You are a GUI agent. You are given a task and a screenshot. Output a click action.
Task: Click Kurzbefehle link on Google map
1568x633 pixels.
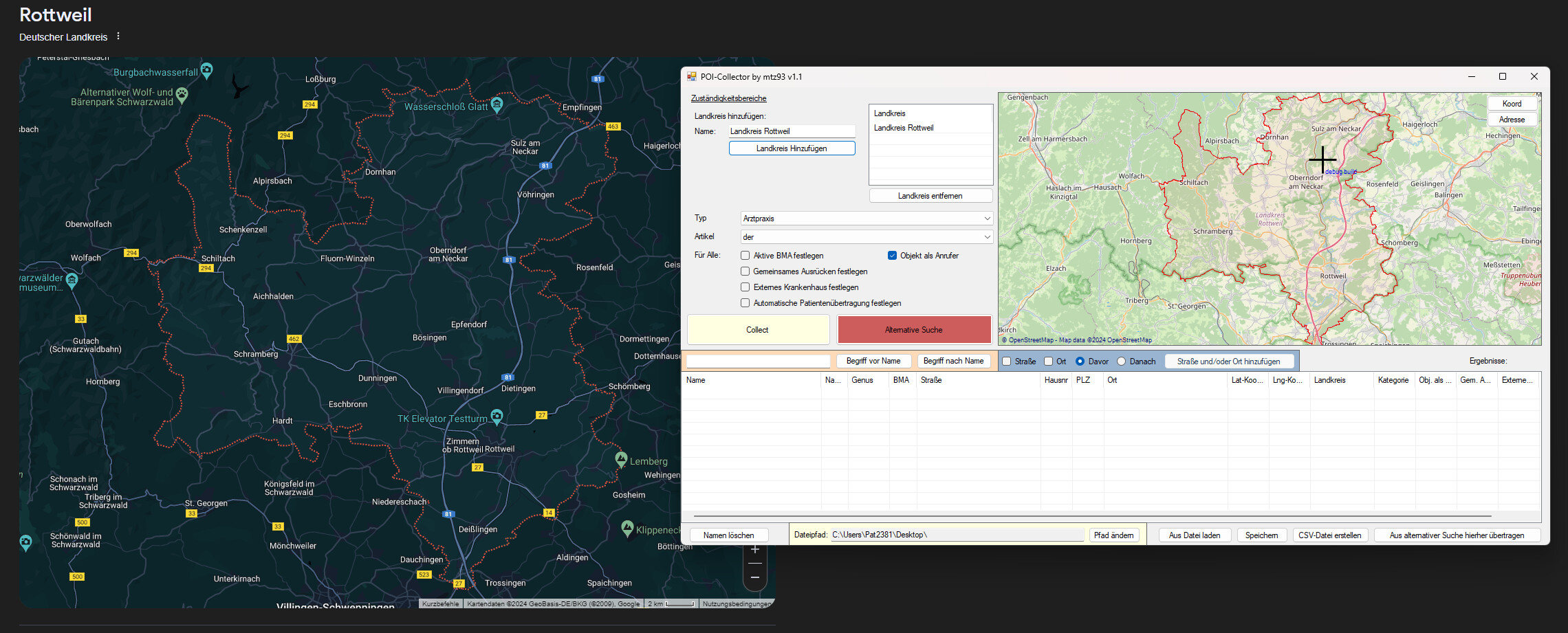tap(440, 603)
